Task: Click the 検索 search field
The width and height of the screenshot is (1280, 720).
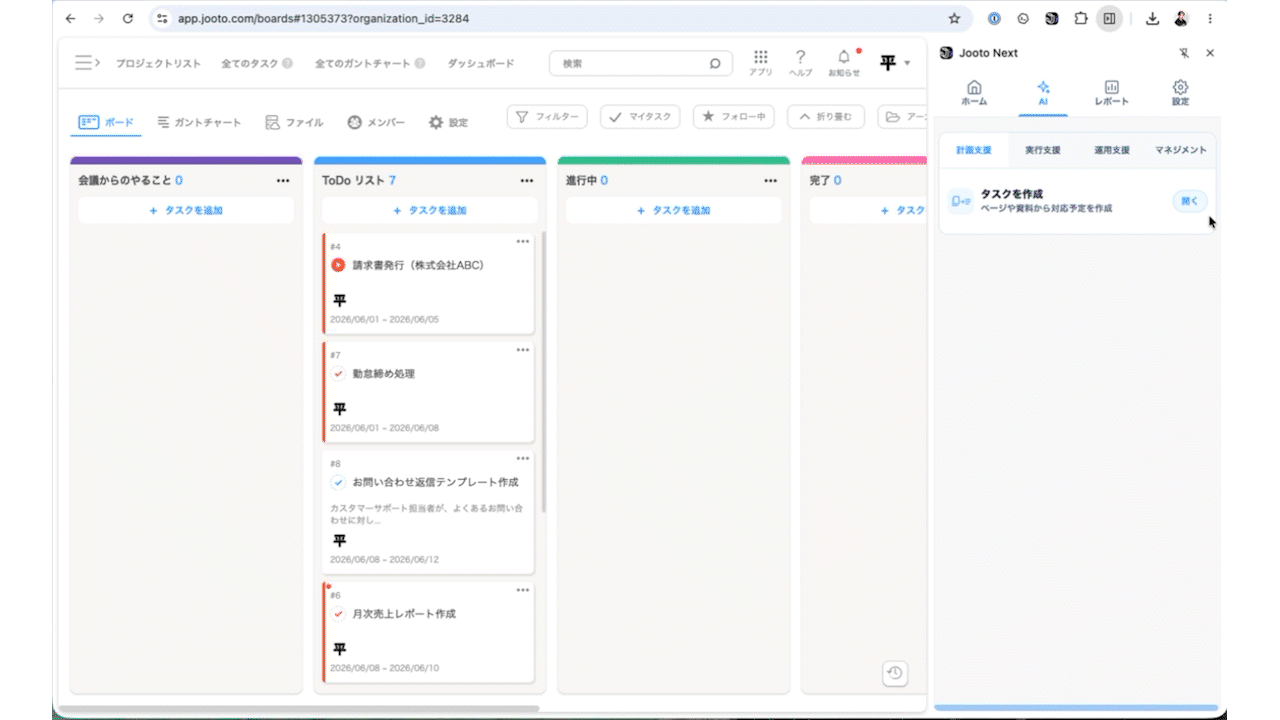Action: pos(640,63)
